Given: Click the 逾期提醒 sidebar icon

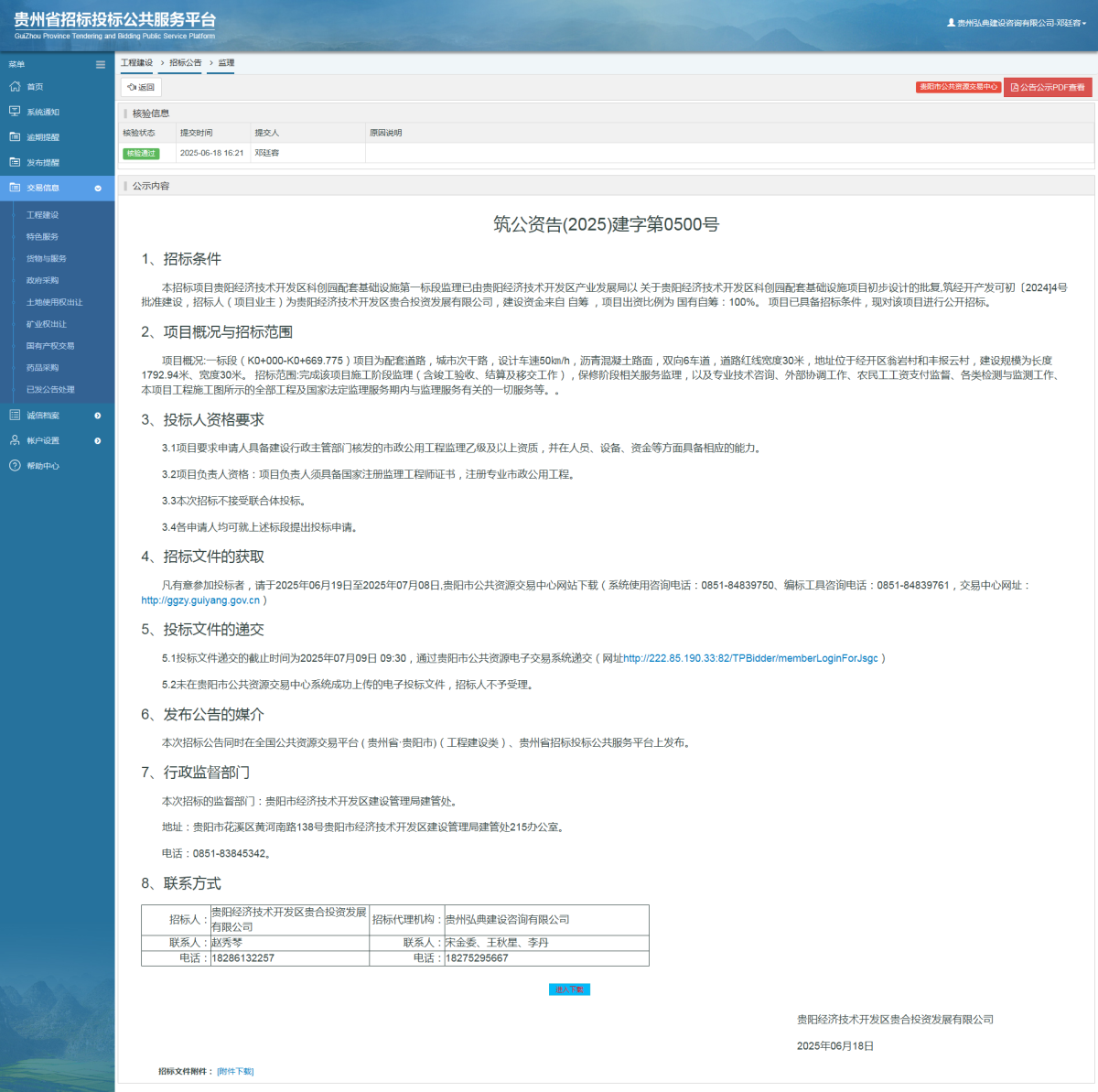Looking at the screenshot, I should click(15, 137).
